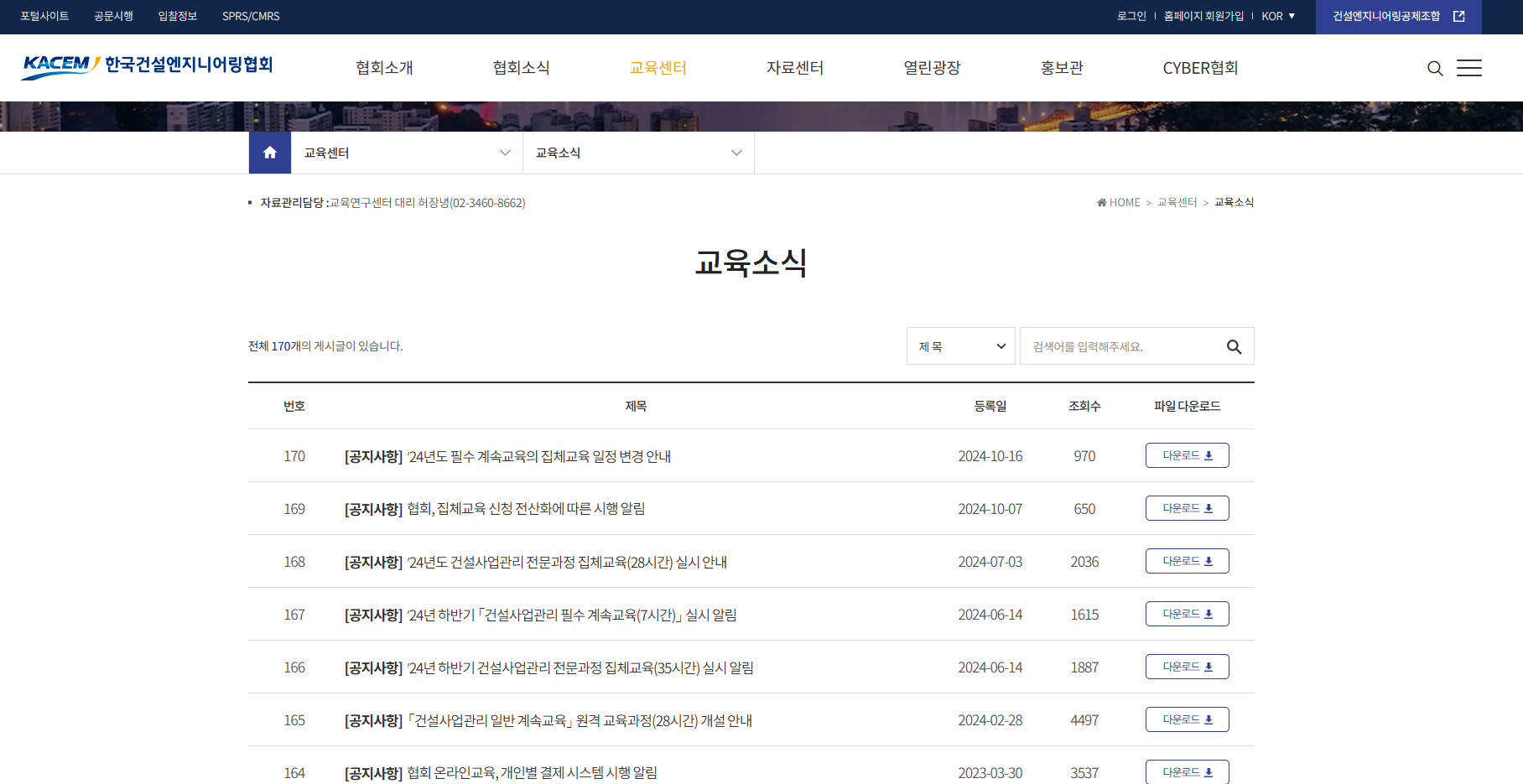Click the KACEM association logo
The image size is (1523, 784).
click(147, 66)
